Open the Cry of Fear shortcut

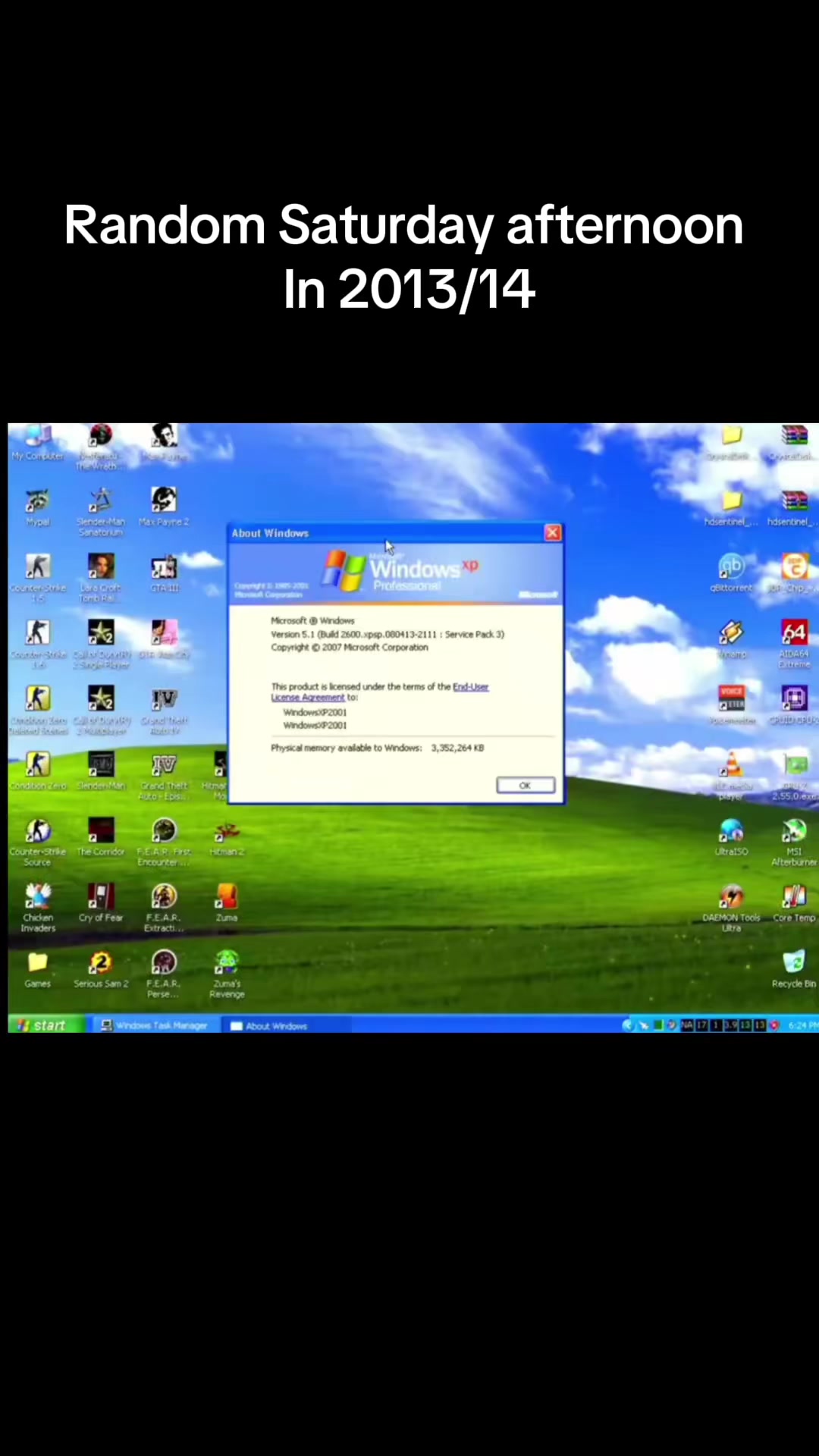(101, 902)
